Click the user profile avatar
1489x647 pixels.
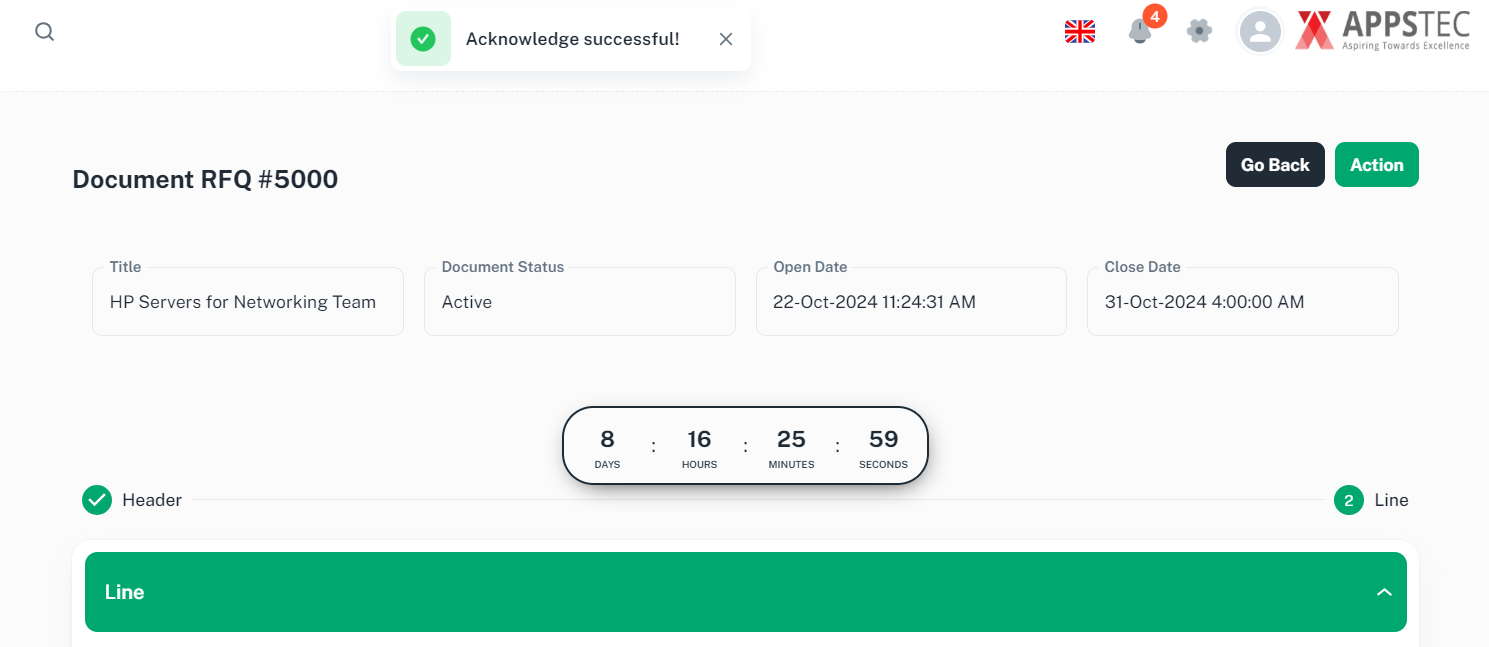pos(1260,32)
